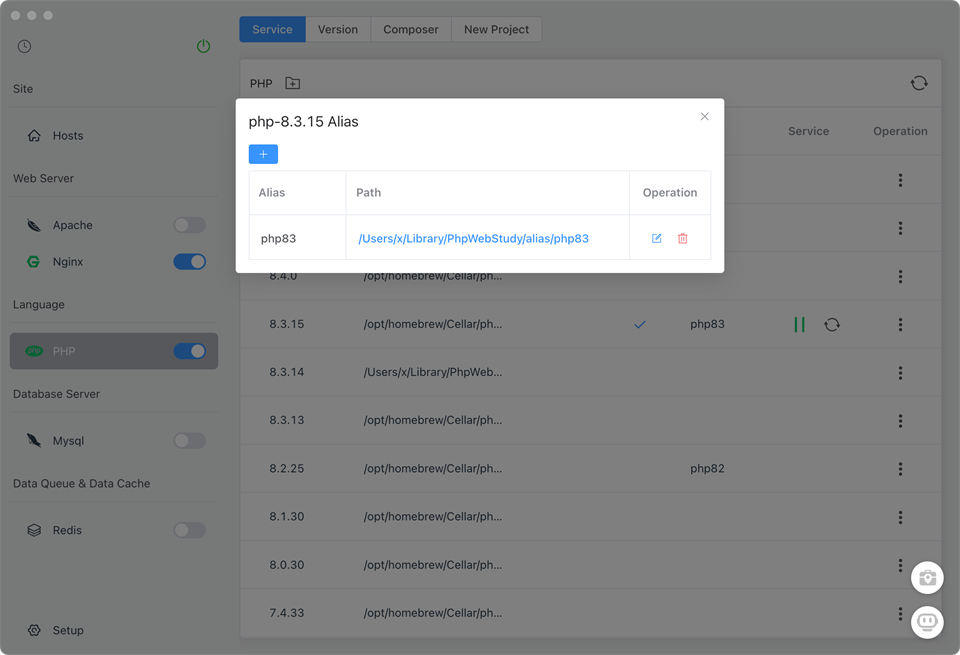Select Apache in the sidebar
This screenshot has height=655, width=960.
coord(72,225)
